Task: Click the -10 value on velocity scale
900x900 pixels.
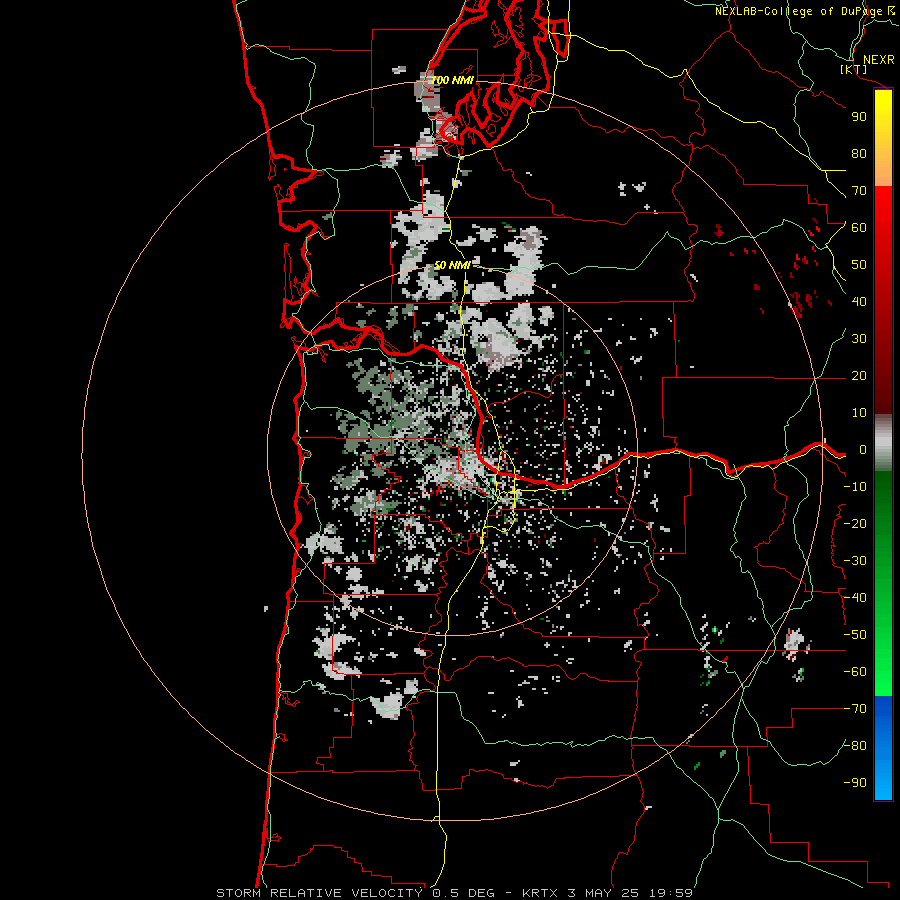Action: coord(855,487)
